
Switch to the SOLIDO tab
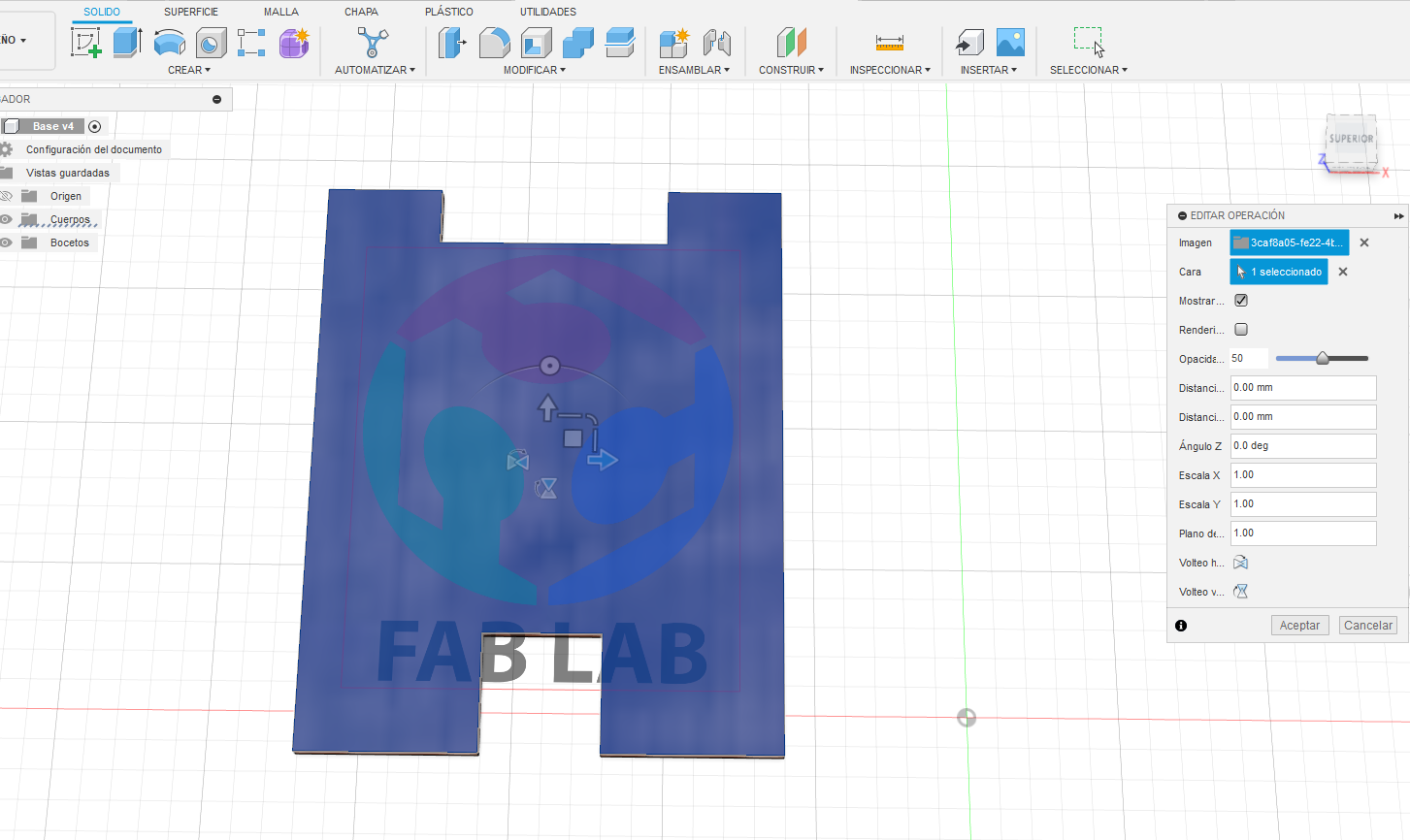[102, 12]
